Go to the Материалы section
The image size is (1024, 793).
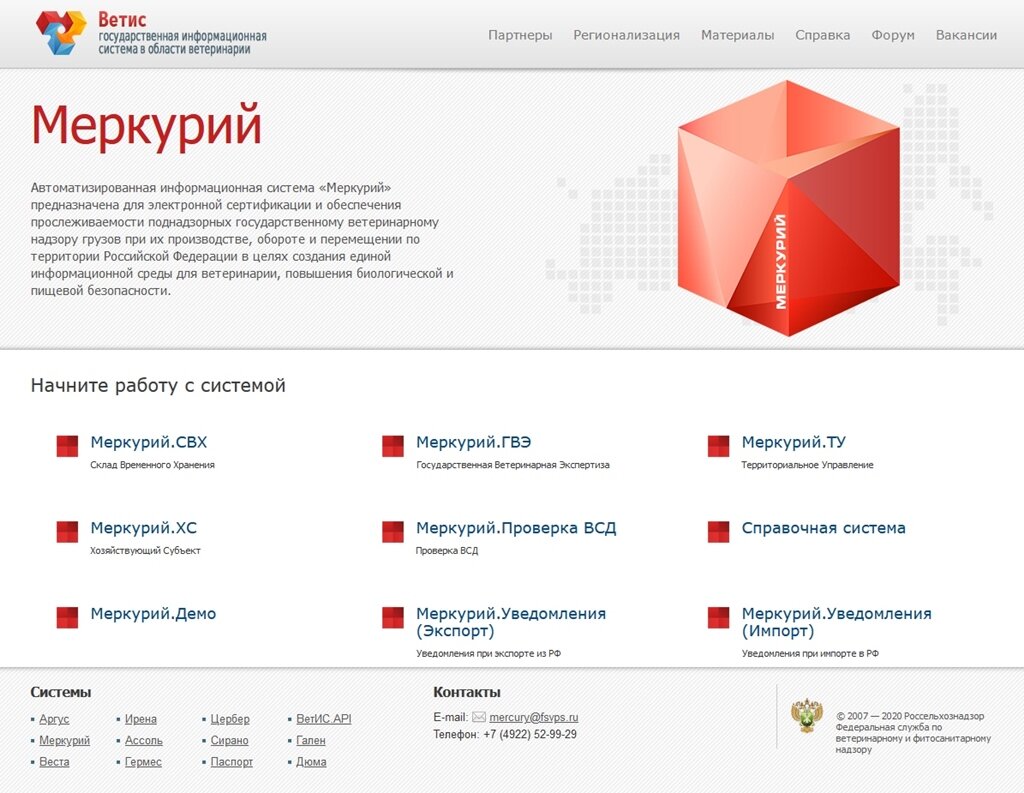point(737,35)
